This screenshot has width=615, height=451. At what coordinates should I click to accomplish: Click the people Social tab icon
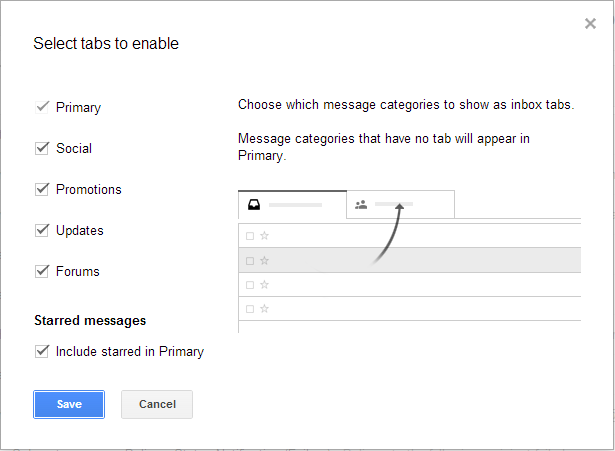click(361, 205)
